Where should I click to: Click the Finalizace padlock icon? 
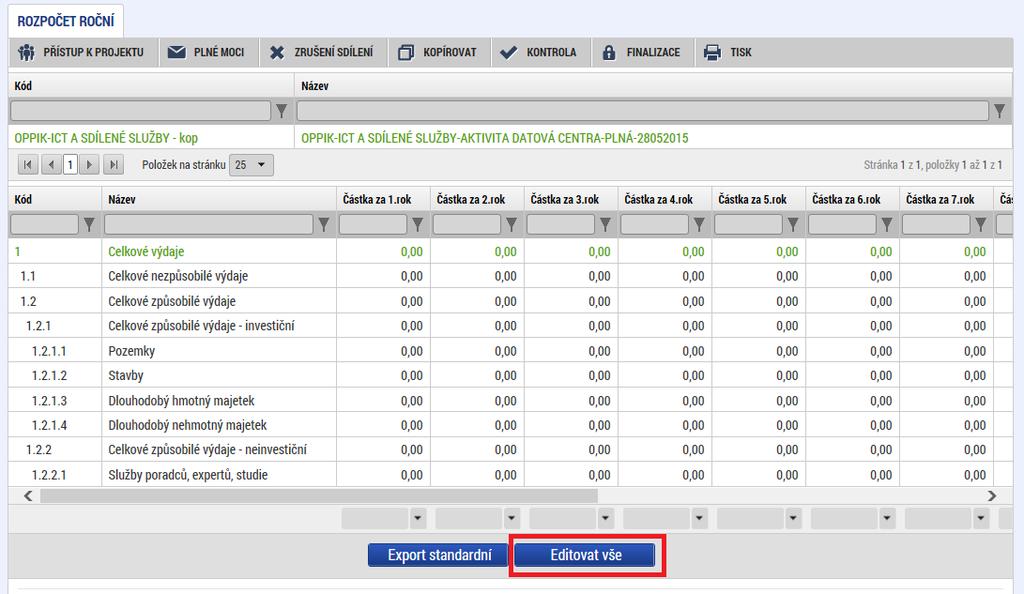coord(609,52)
